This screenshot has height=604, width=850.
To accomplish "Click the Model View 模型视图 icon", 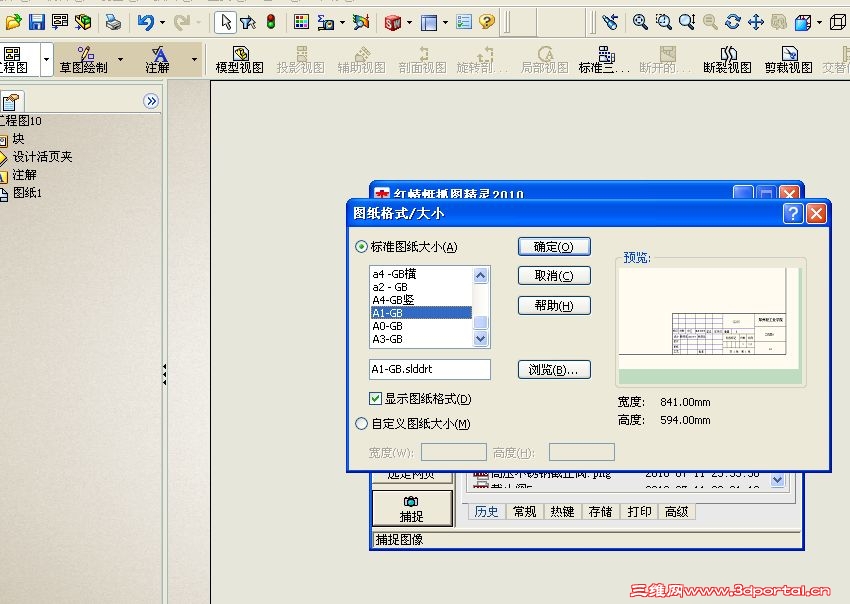I will pyautogui.click(x=240, y=60).
